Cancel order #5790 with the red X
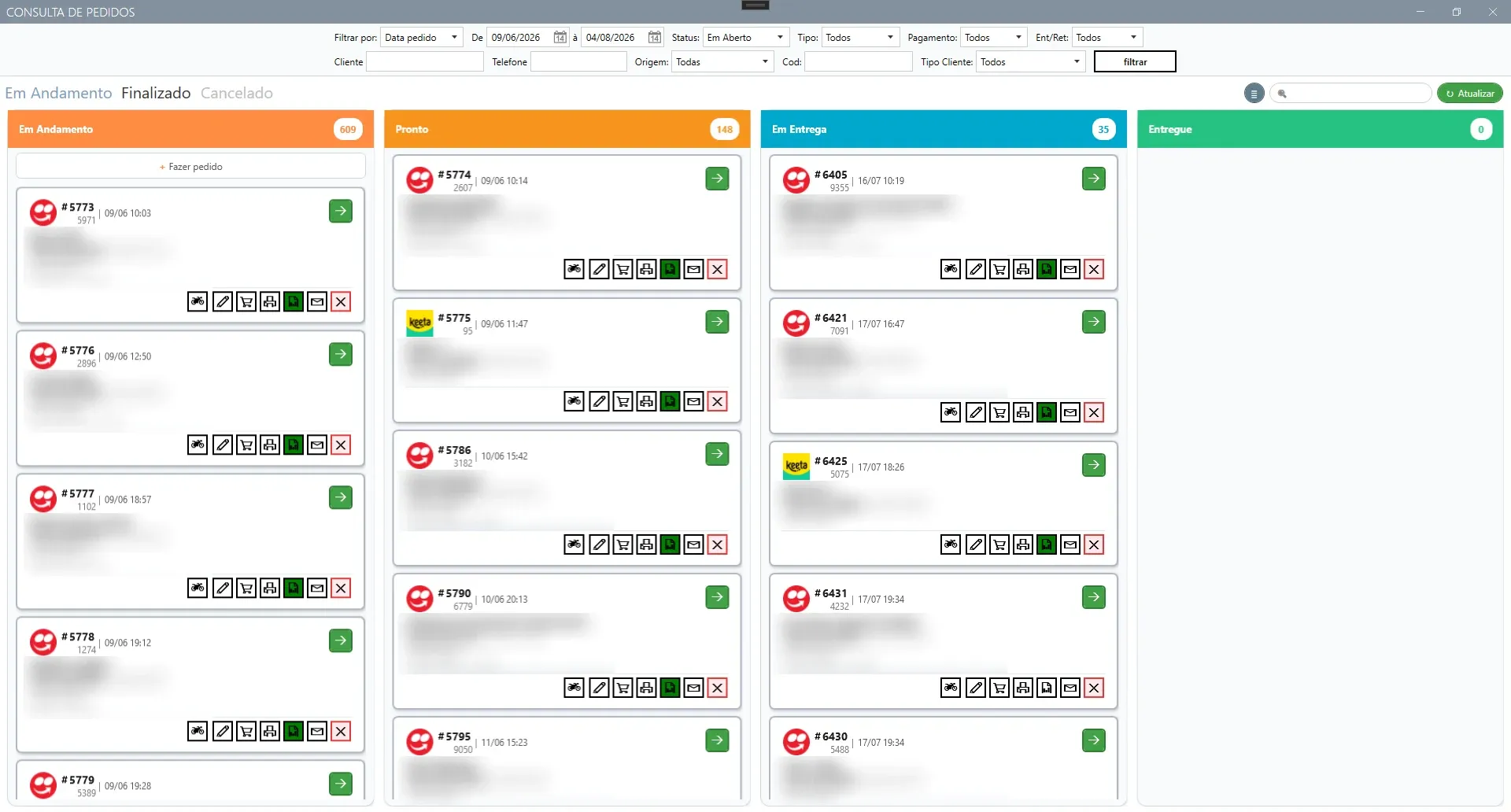Screen dimensions: 1511x812 [x=718, y=688]
